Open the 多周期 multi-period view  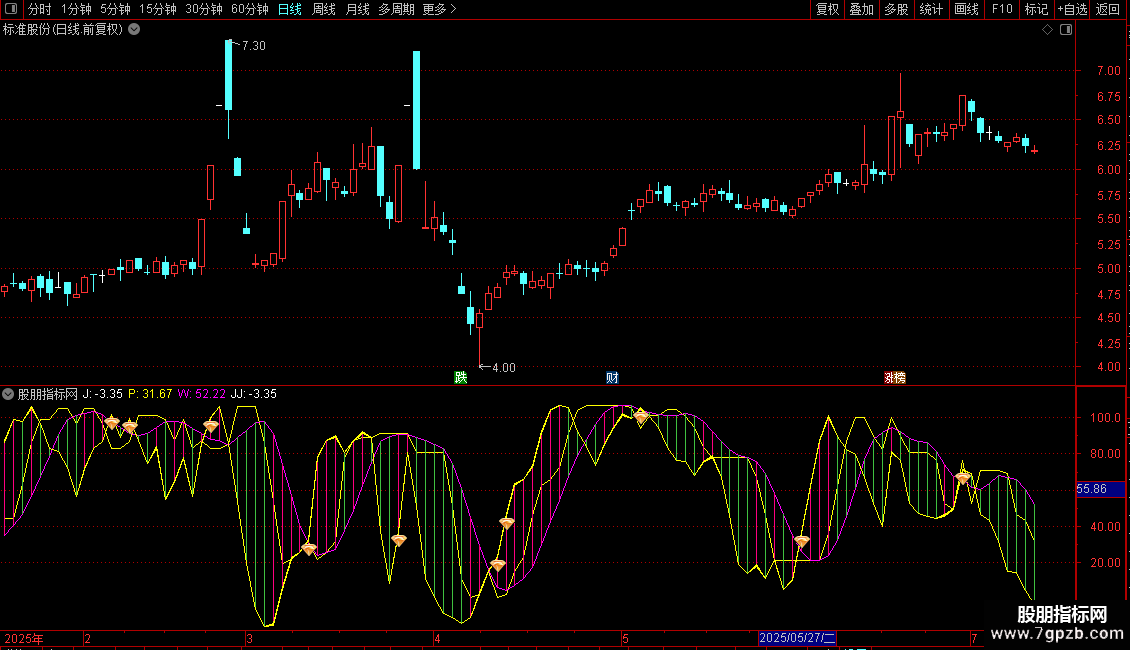(396, 9)
